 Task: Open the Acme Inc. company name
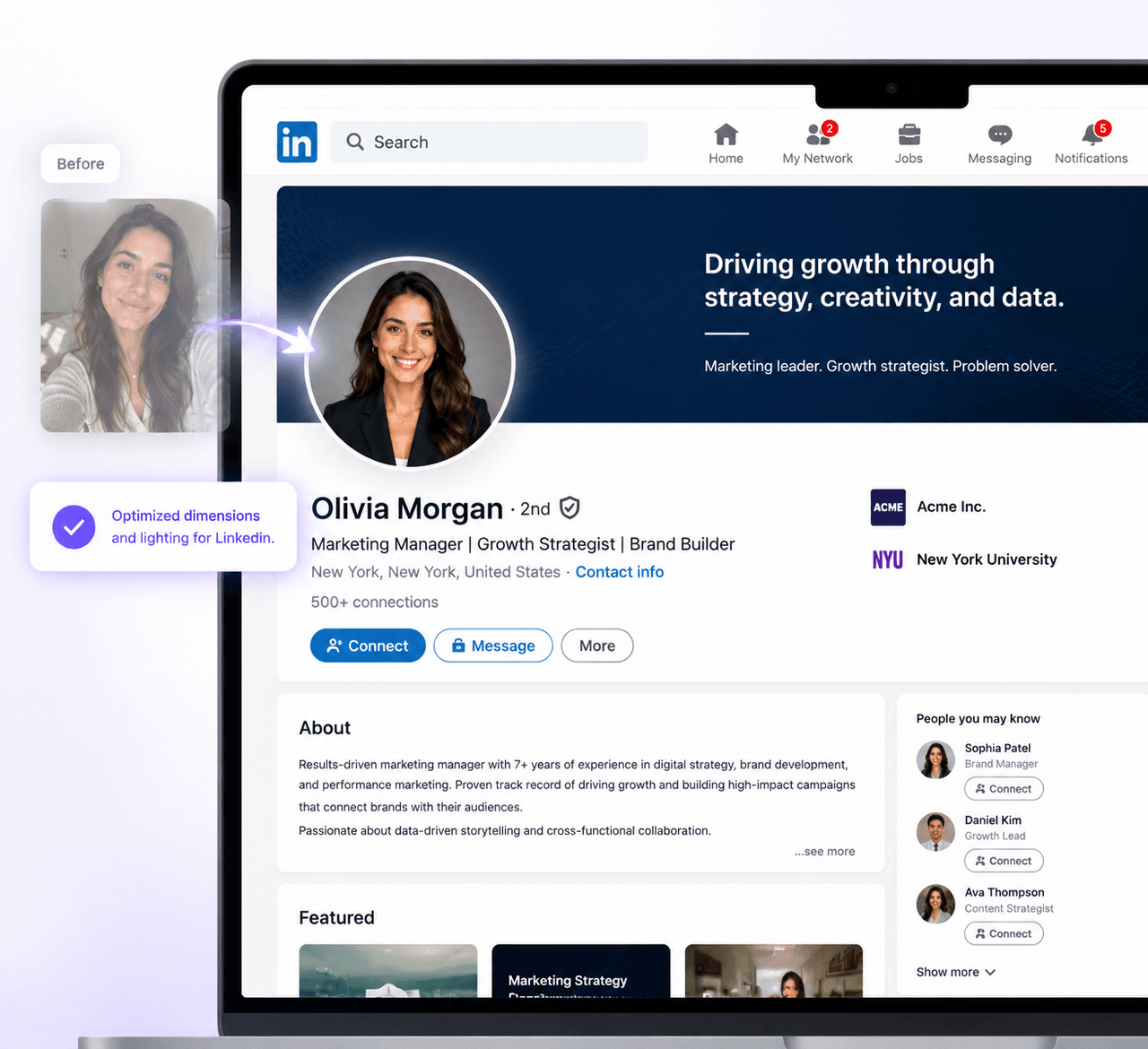[952, 507]
